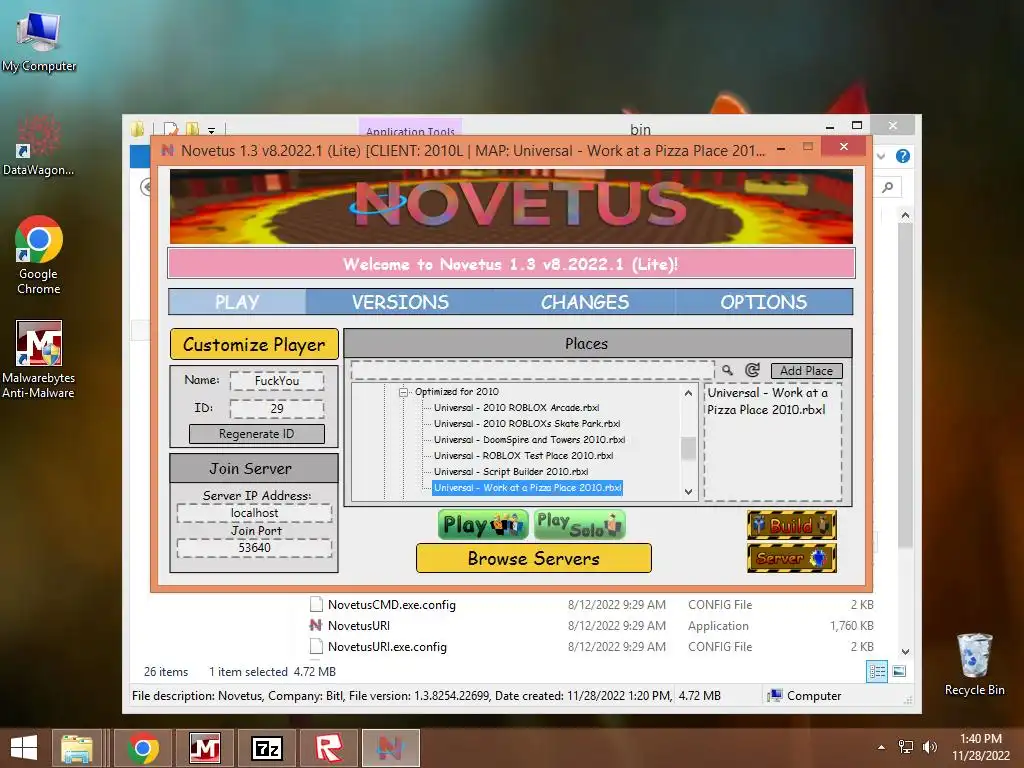
Task: Click the Join Port field
Action: [x=255, y=548]
